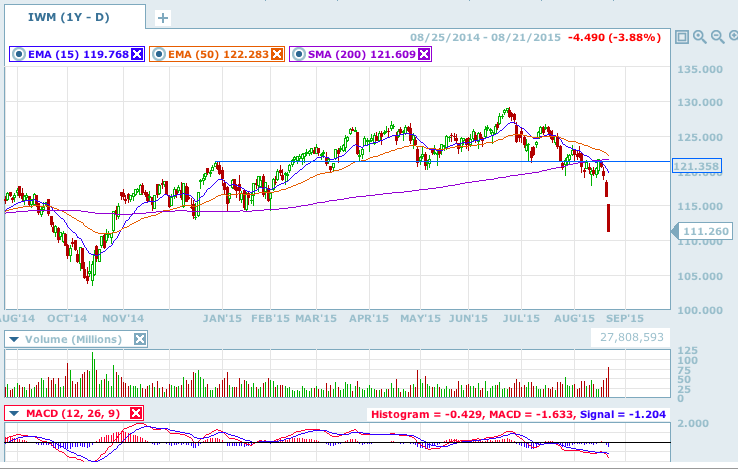The width and height of the screenshot is (738, 469).
Task: Click the SMA (200) 121.609 label
Action: click(361, 55)
